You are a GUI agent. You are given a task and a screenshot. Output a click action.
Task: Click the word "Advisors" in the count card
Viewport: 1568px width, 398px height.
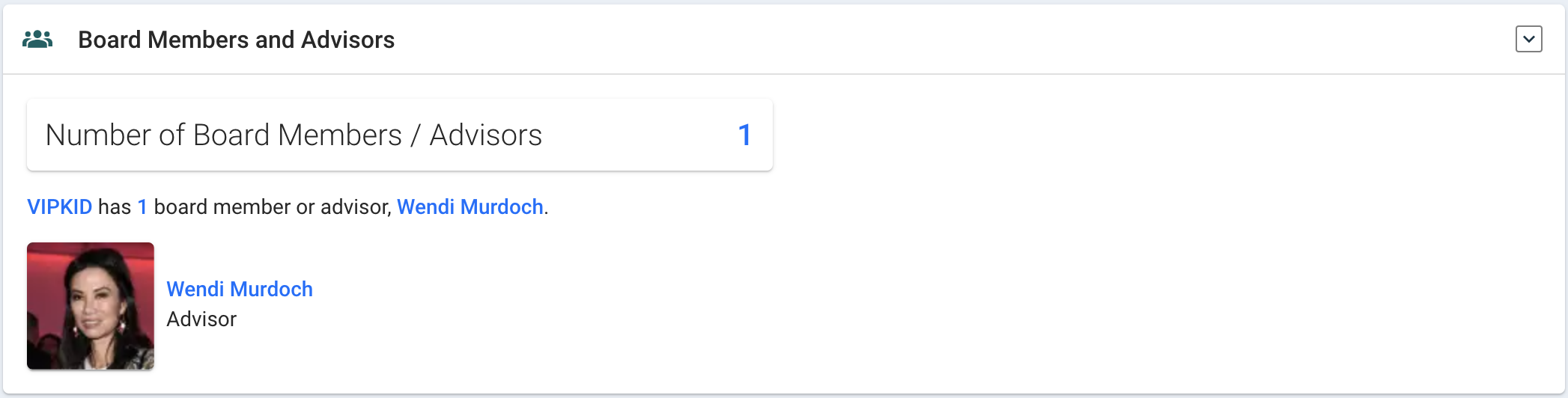coord(485,135)
